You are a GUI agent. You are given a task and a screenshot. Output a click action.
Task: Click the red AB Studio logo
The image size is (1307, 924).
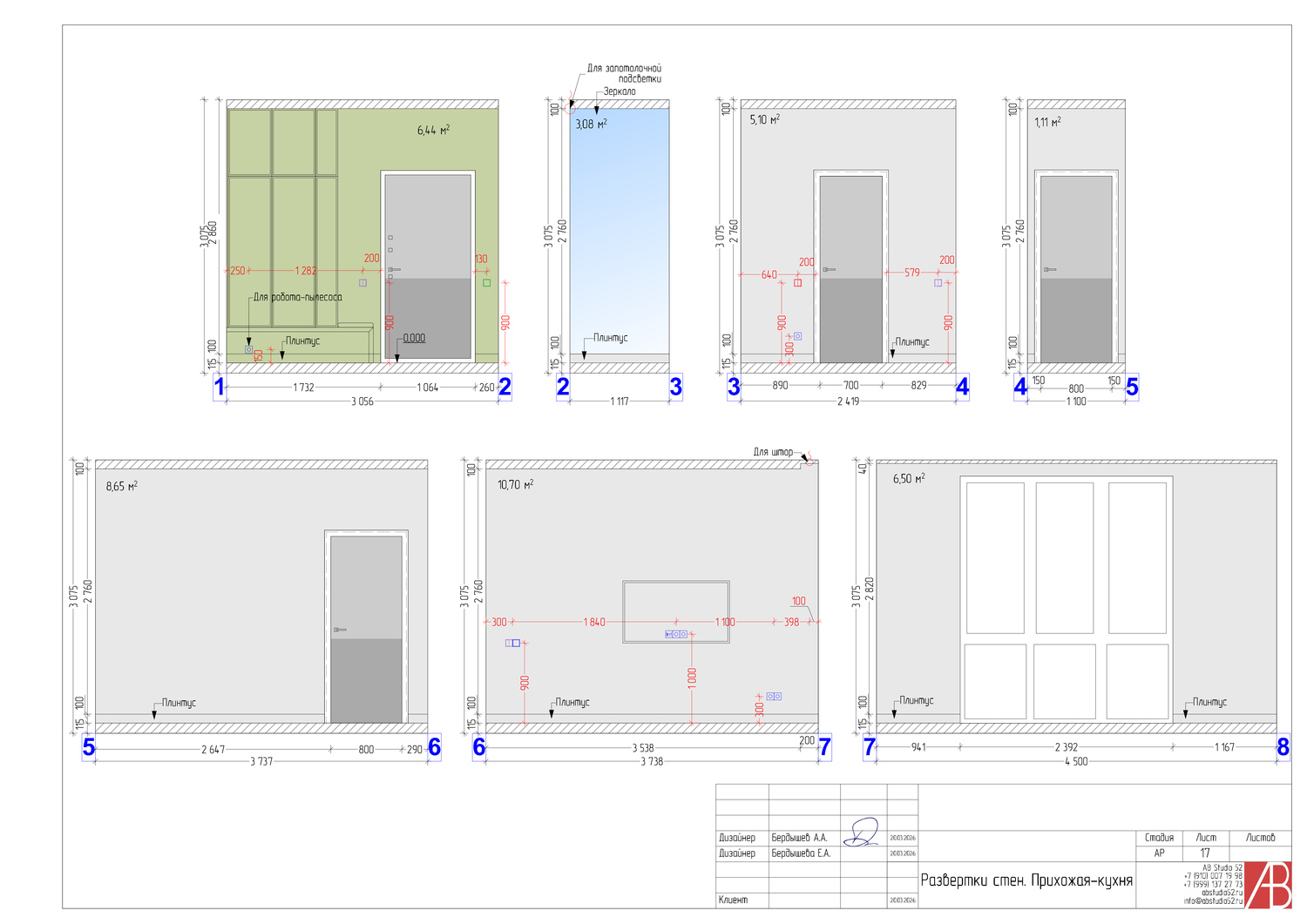[1268, 885]
